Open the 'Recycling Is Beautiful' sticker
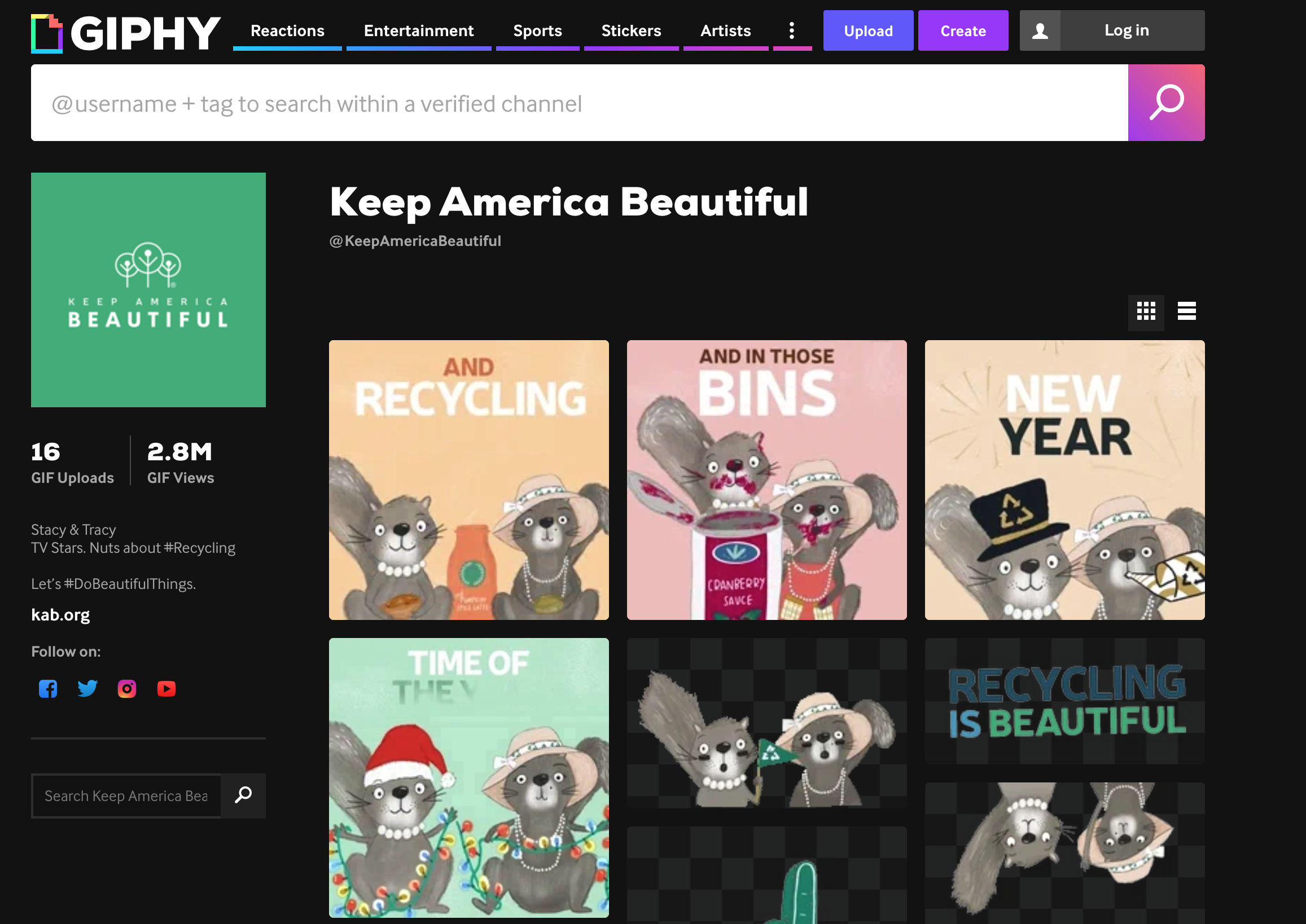The width and height of the screenshot is (1306, 924). (1064, 701)
